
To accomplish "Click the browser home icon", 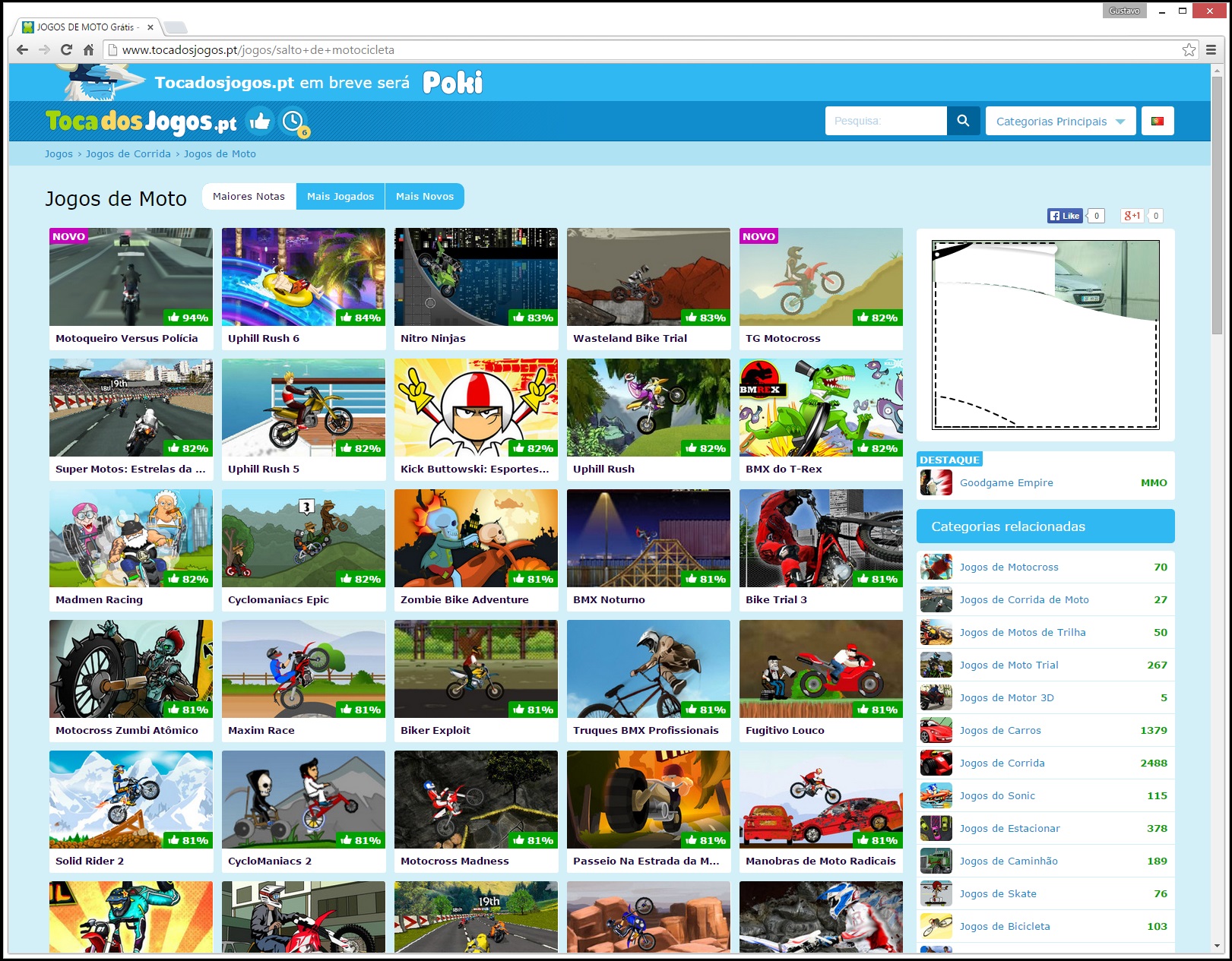I will 88,50.
